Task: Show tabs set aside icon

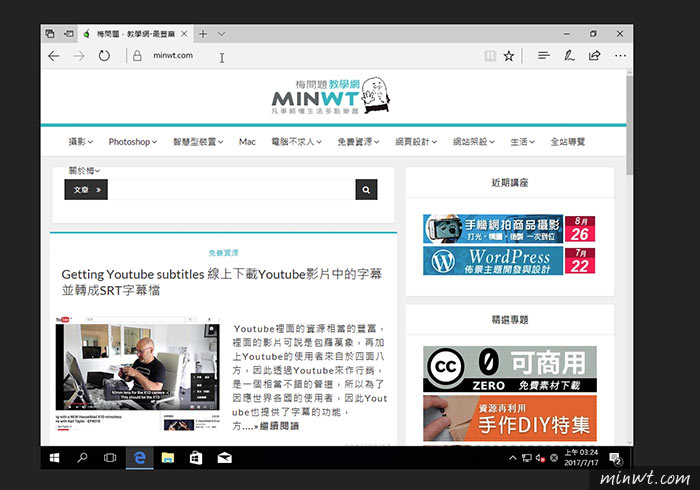Action: pyautogui.click(x=50, y=33)
